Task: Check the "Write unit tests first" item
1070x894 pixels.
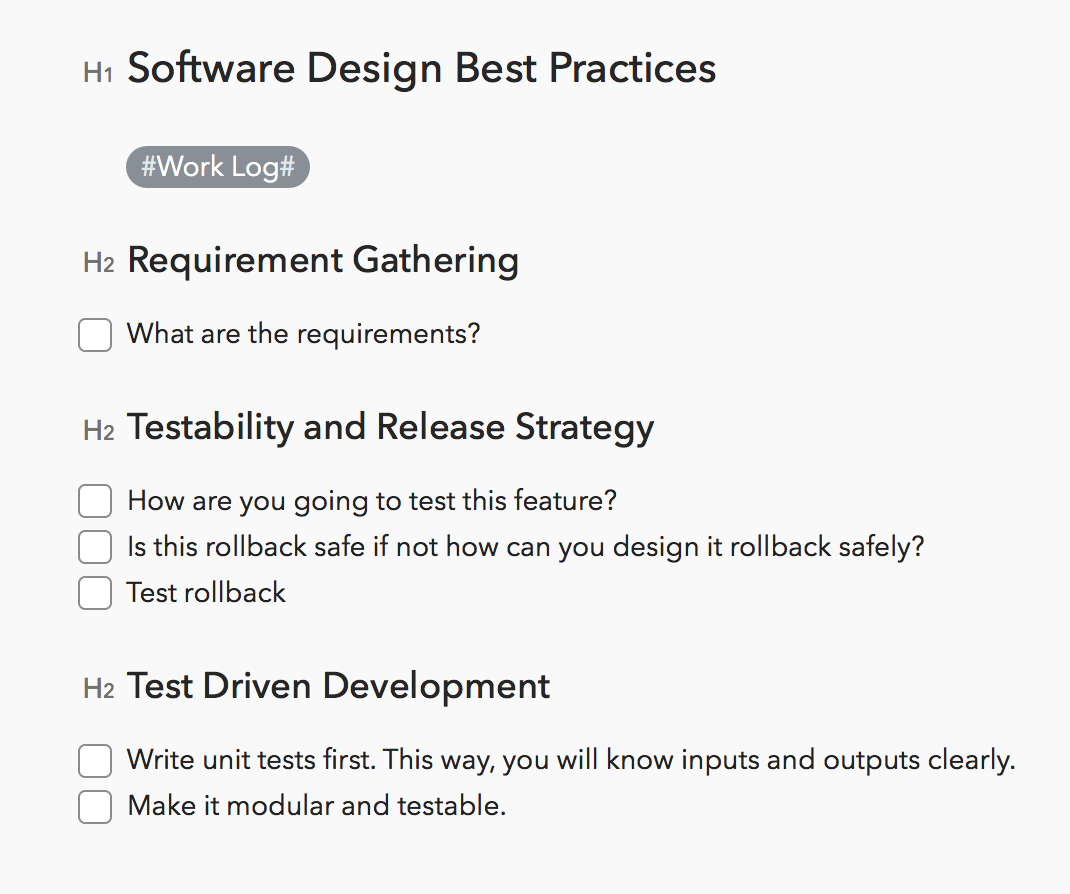Action: pyautogui.click(x=95, y=760)
